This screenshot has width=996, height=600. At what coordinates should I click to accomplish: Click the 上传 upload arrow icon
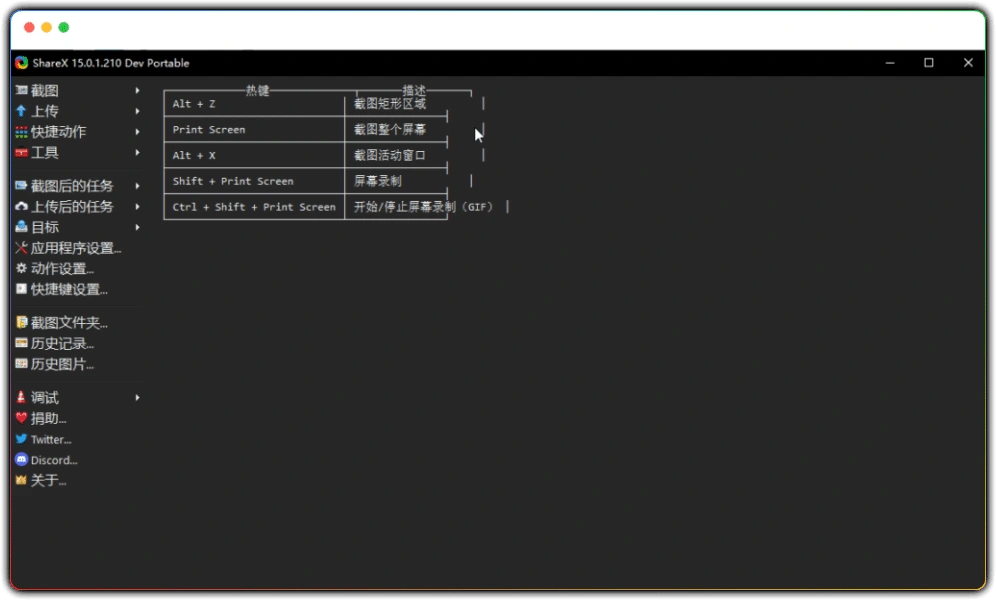[x=21, y=111]
